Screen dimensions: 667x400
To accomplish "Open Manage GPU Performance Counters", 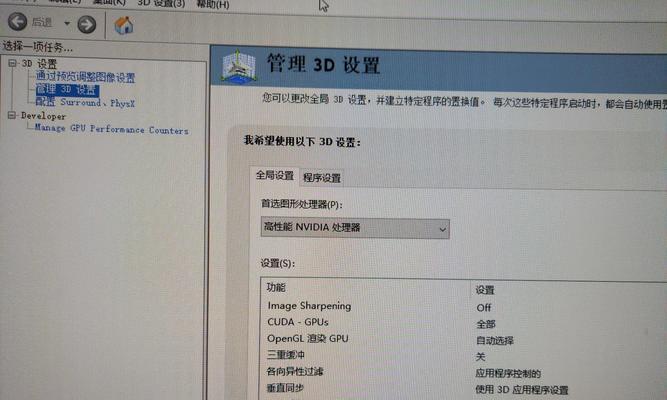I will (111, 129).
